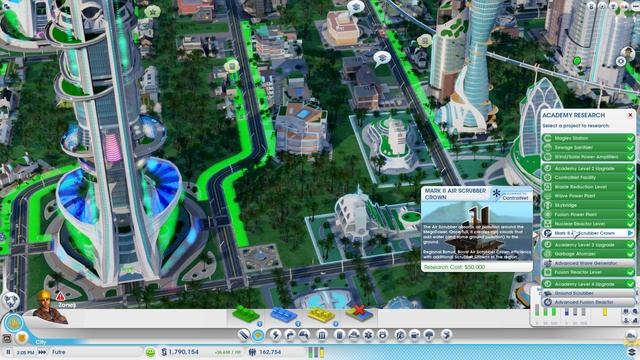Show info for the residential zone

(x=260, y=324)
